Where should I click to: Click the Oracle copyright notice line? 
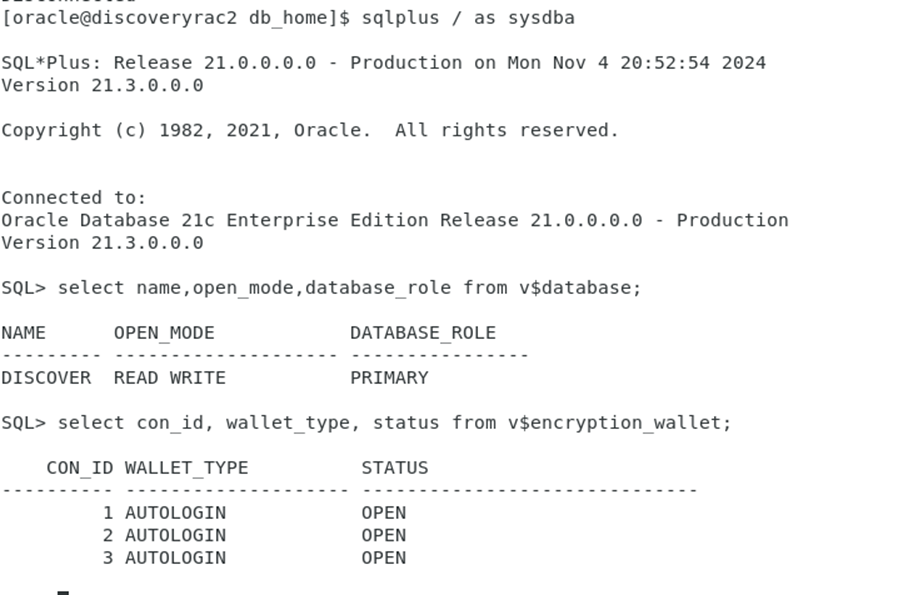310,130
